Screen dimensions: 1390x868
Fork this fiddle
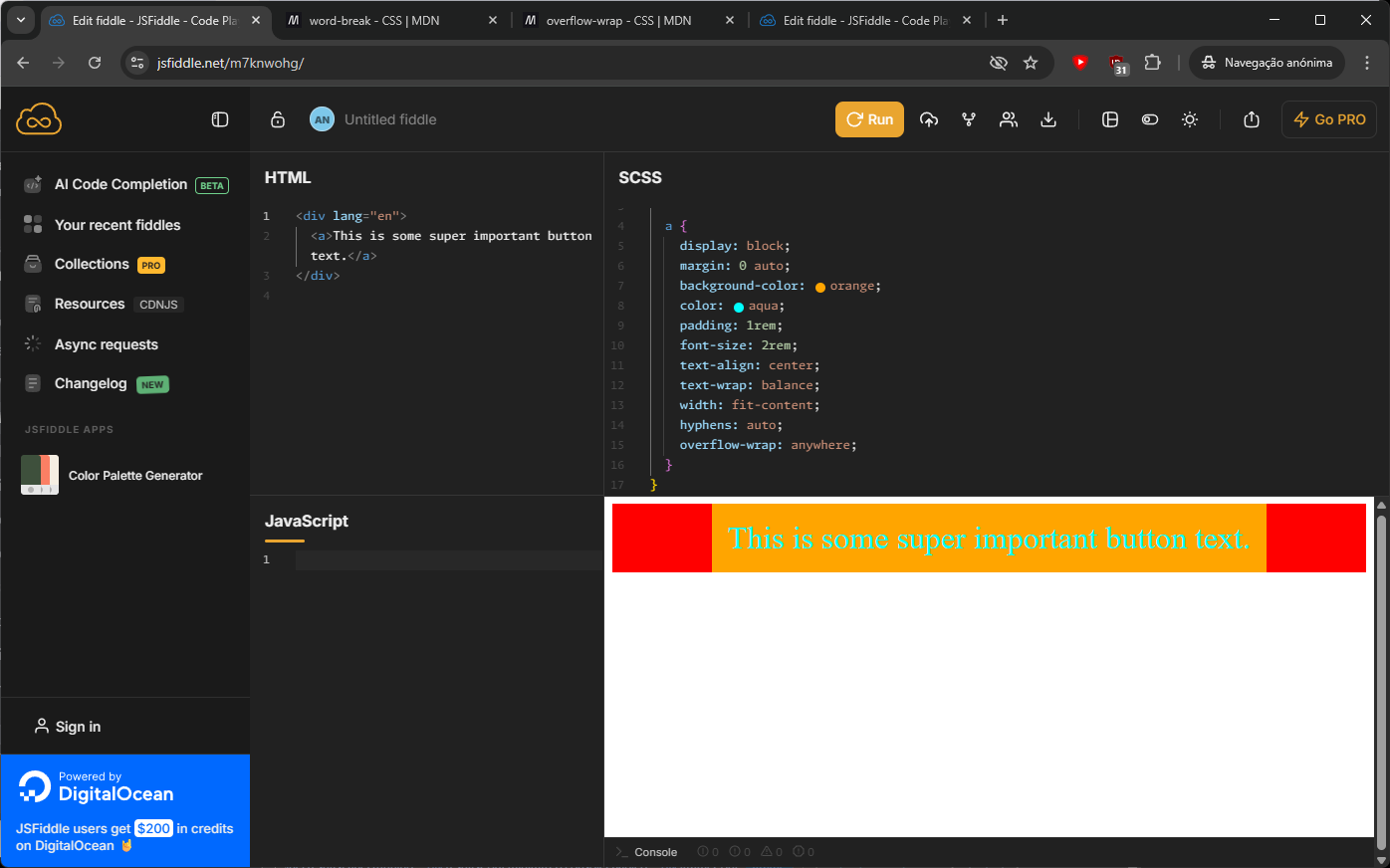click(969, 119)
